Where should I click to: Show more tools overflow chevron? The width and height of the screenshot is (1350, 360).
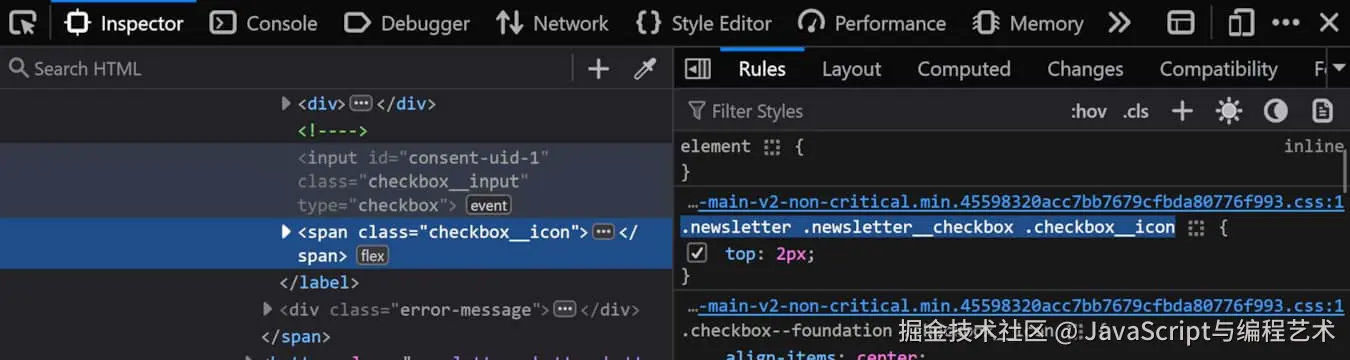1120,23
